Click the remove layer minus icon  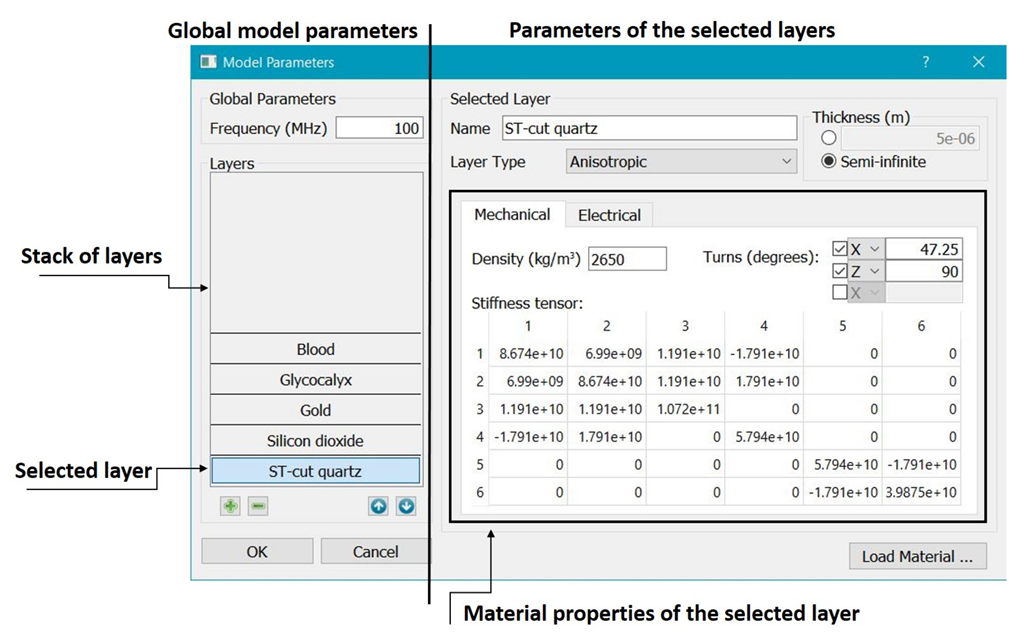point(258,506)
